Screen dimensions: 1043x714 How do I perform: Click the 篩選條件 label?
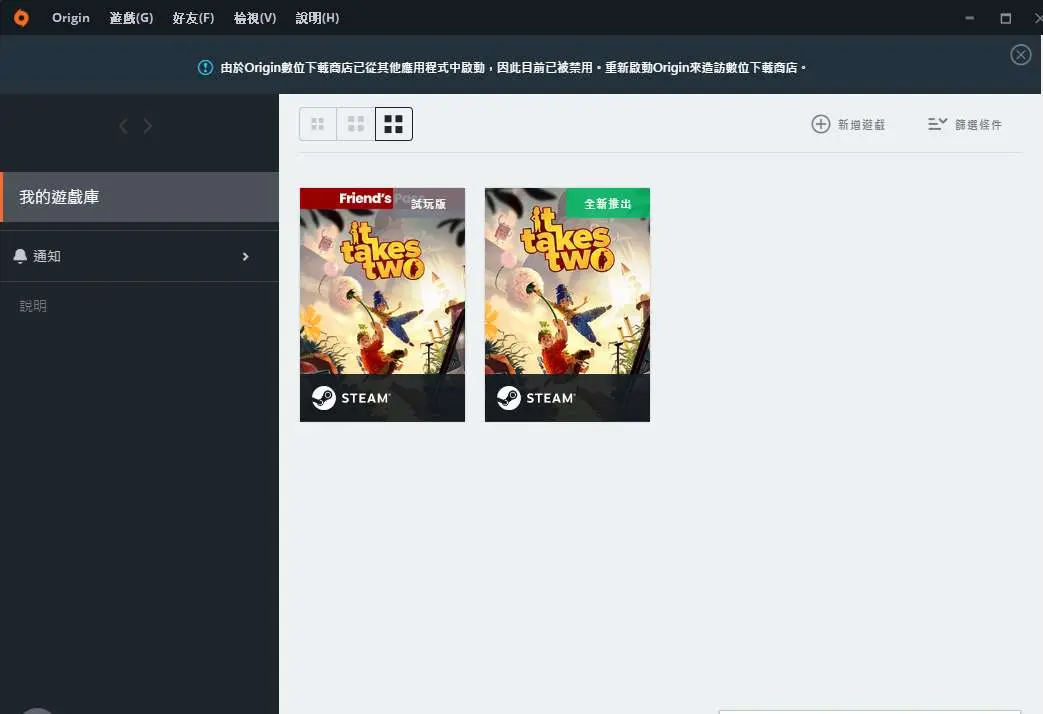978,124
